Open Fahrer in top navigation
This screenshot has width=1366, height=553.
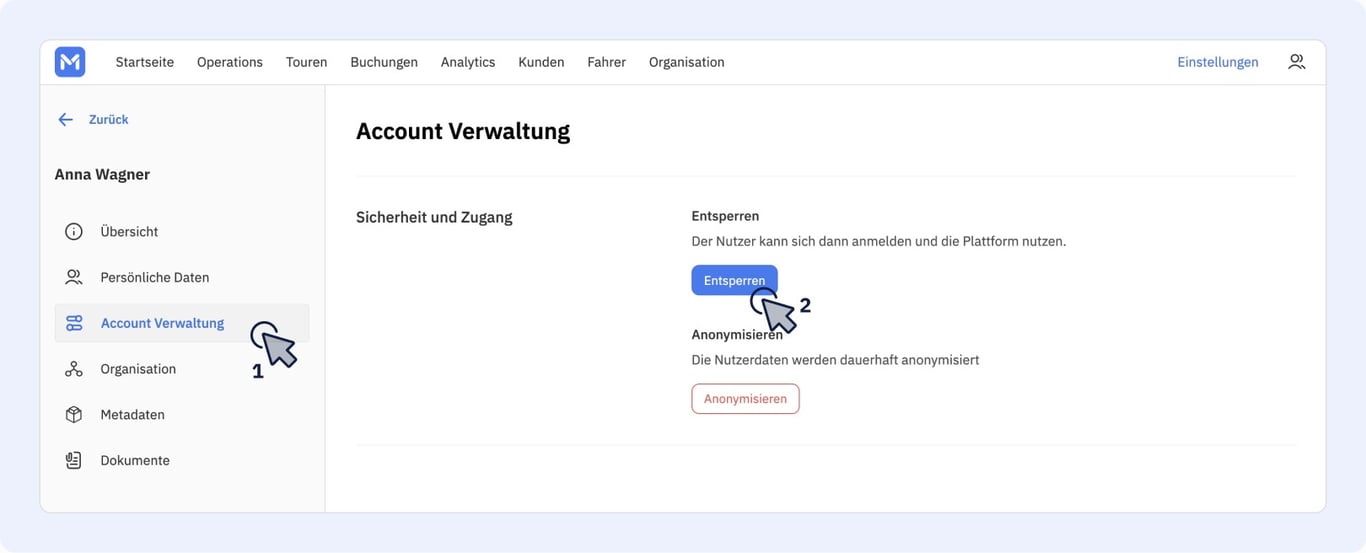click(x=606, y=62)
